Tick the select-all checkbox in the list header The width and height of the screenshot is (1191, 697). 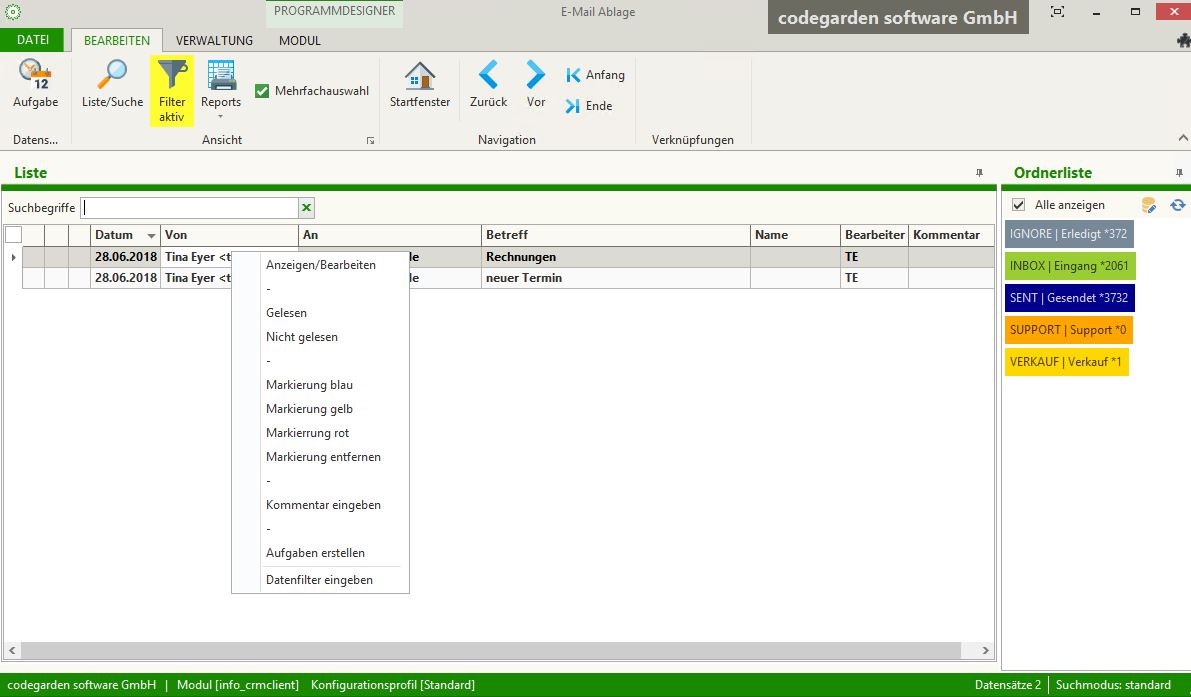tap(13, 235)
